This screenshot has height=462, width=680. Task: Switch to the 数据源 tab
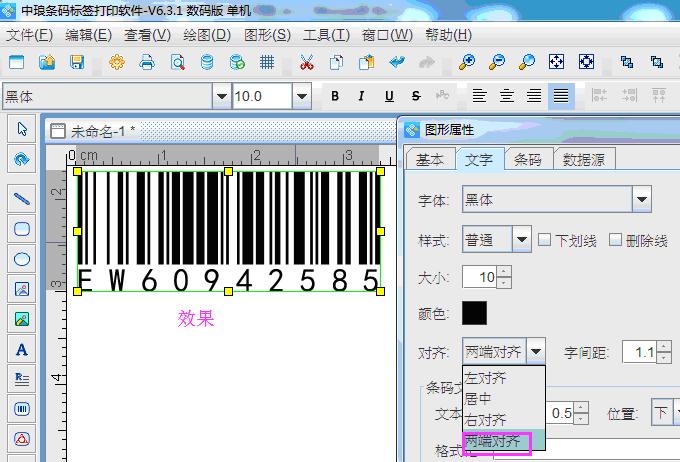point(584,159)
